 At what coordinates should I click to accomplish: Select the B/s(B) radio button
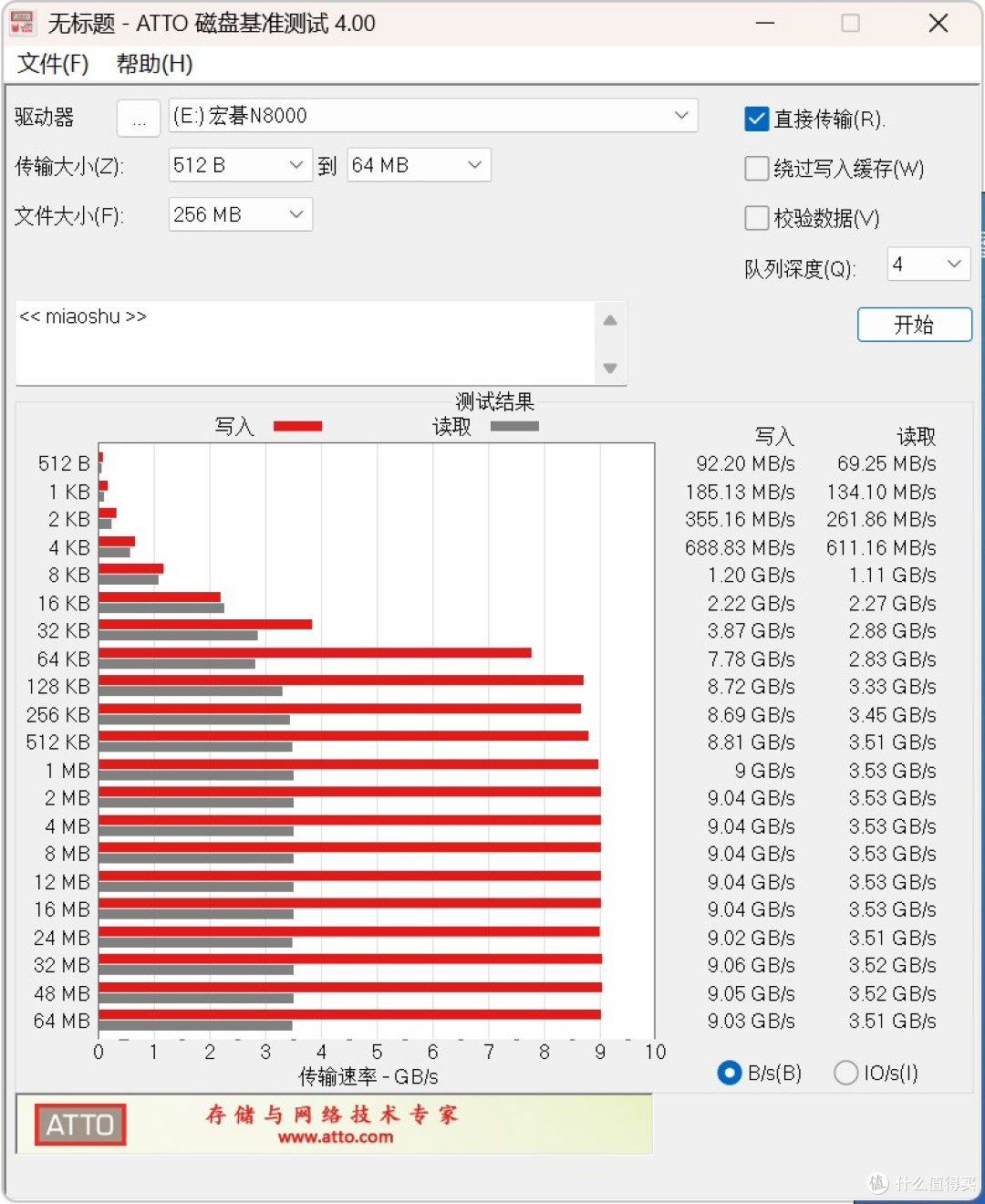coord(729,1073)
